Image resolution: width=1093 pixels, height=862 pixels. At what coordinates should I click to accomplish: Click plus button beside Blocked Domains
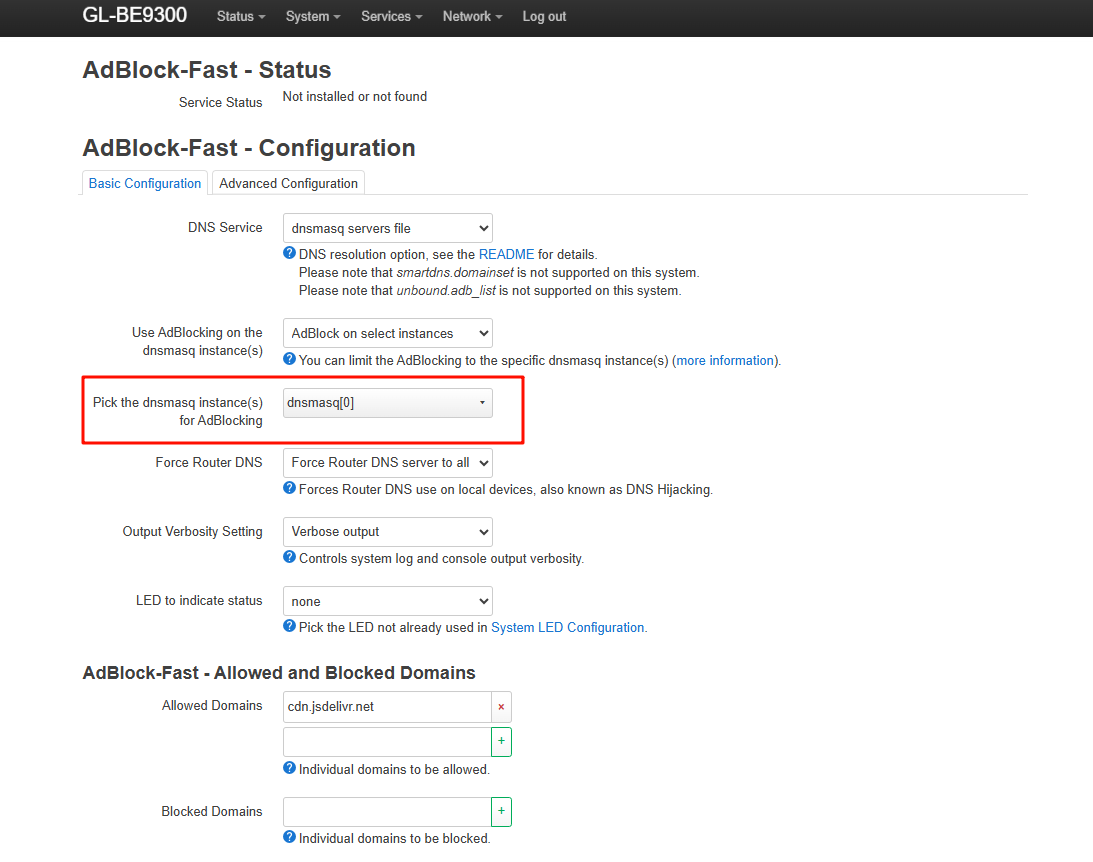pyautogui.click(x=501, y=812)
